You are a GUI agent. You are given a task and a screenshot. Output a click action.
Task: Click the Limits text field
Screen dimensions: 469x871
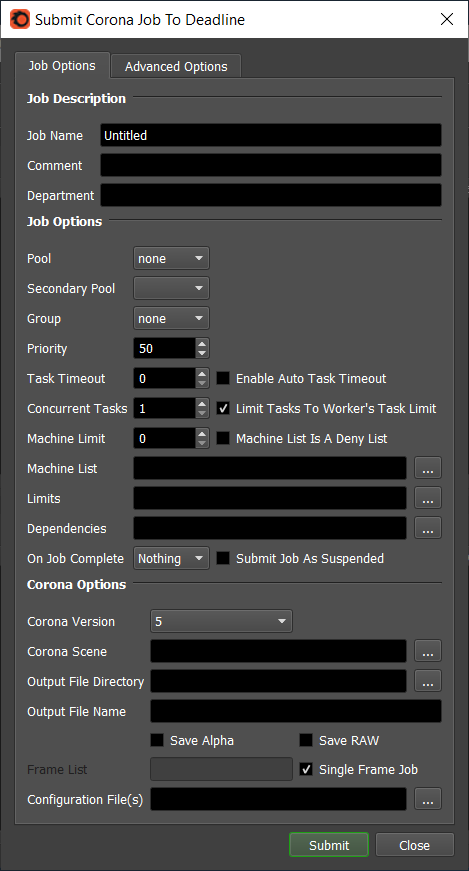pos(270,498)
